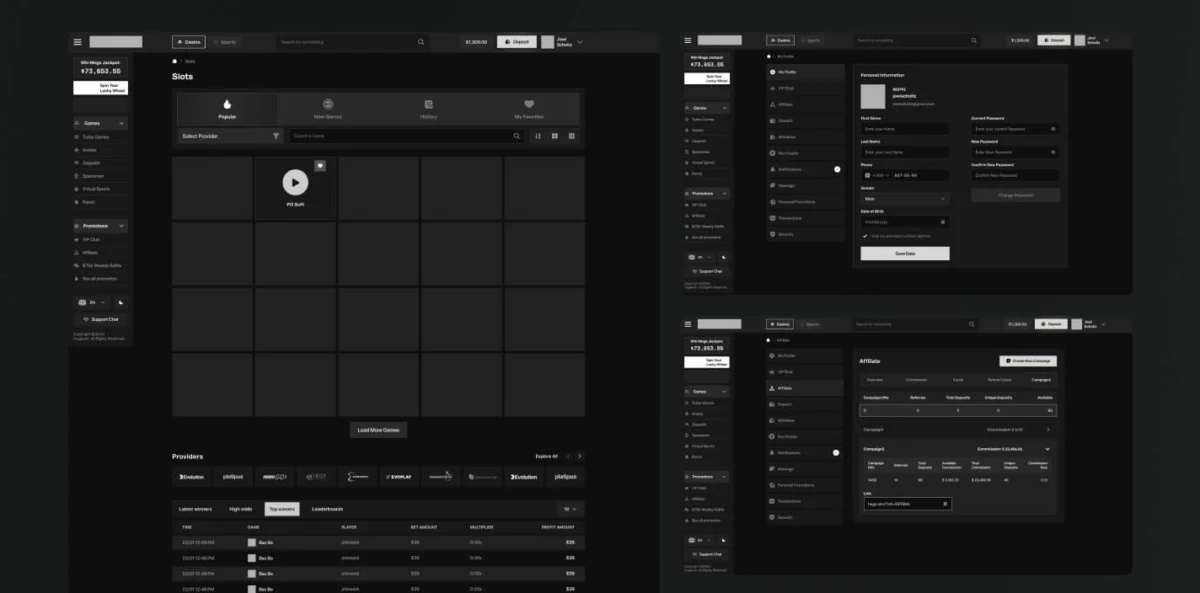This screenshot has width=1200, height=593.
Task: Open Gender dropdown in Personal Information
Action: [x=905, y=199]
